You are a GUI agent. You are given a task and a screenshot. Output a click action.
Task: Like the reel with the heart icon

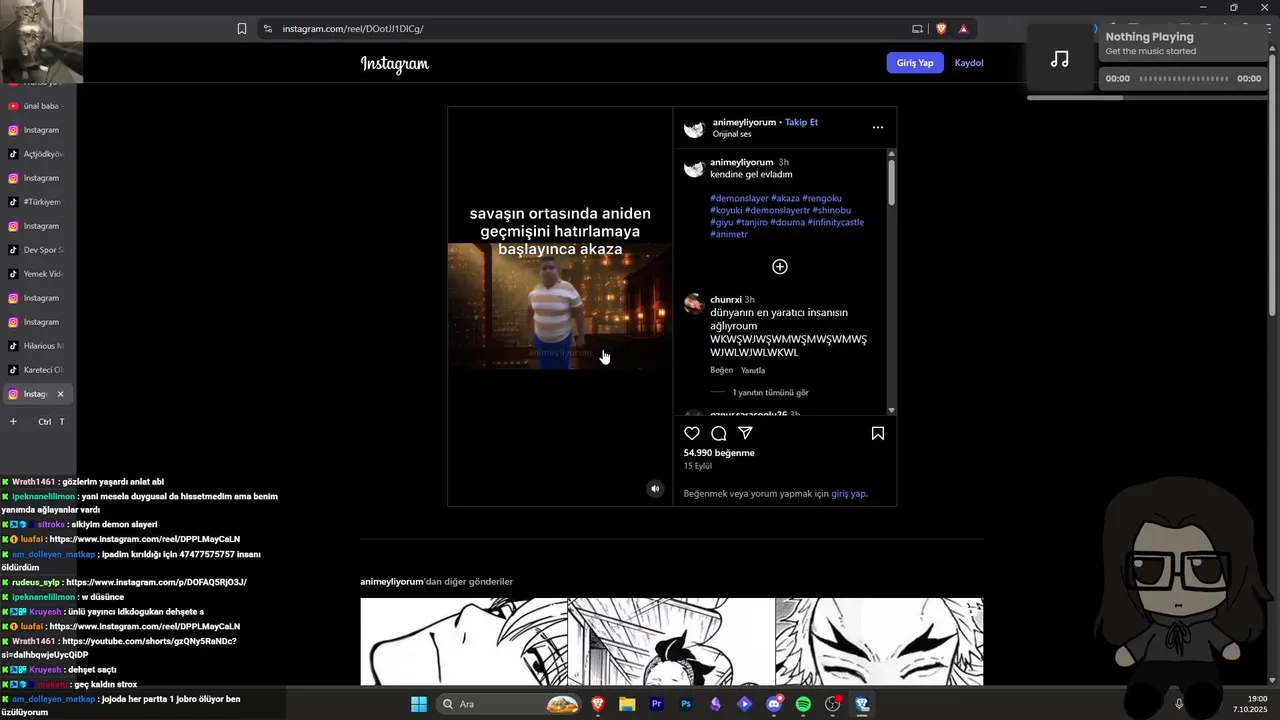click(x=692, y=433)
